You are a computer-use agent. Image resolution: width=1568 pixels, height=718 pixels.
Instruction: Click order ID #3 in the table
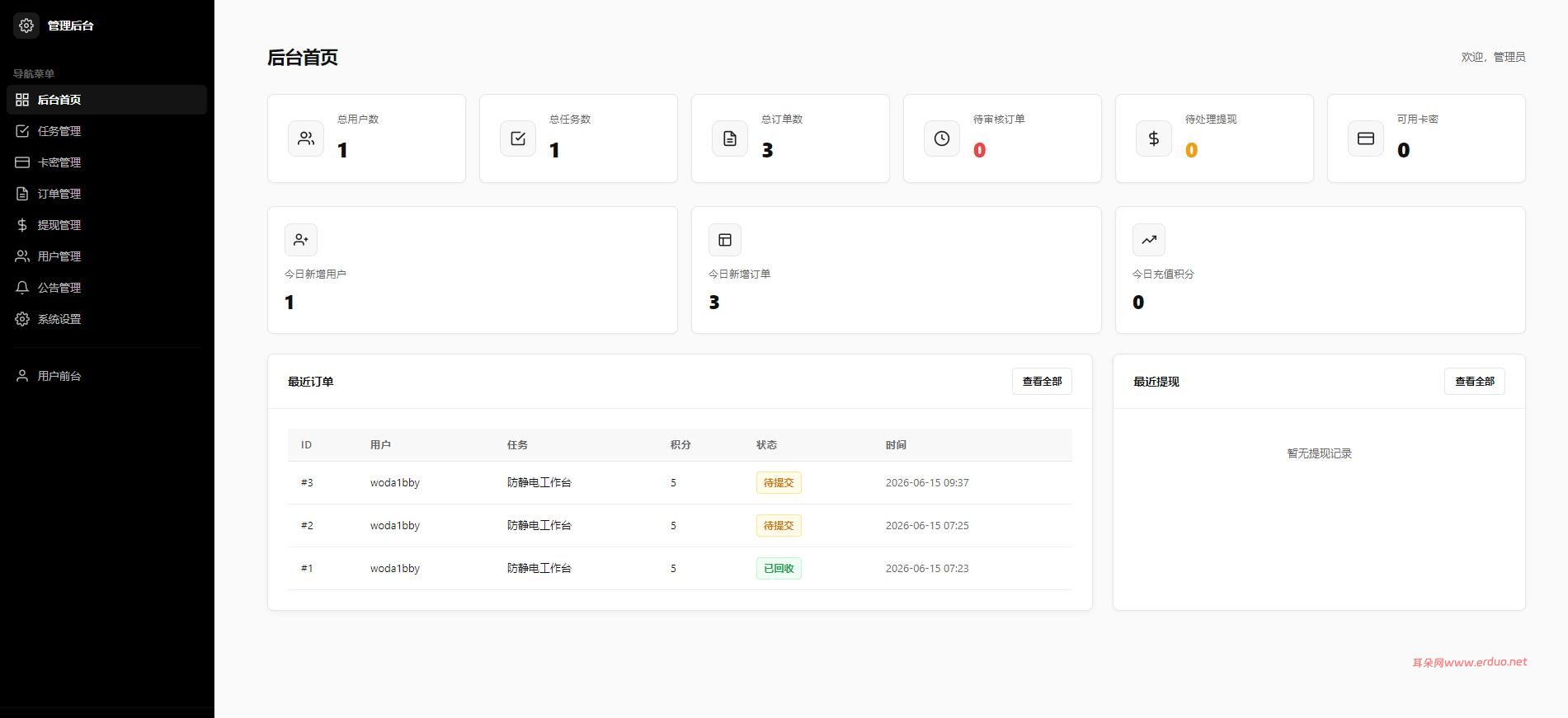point(307,483)
